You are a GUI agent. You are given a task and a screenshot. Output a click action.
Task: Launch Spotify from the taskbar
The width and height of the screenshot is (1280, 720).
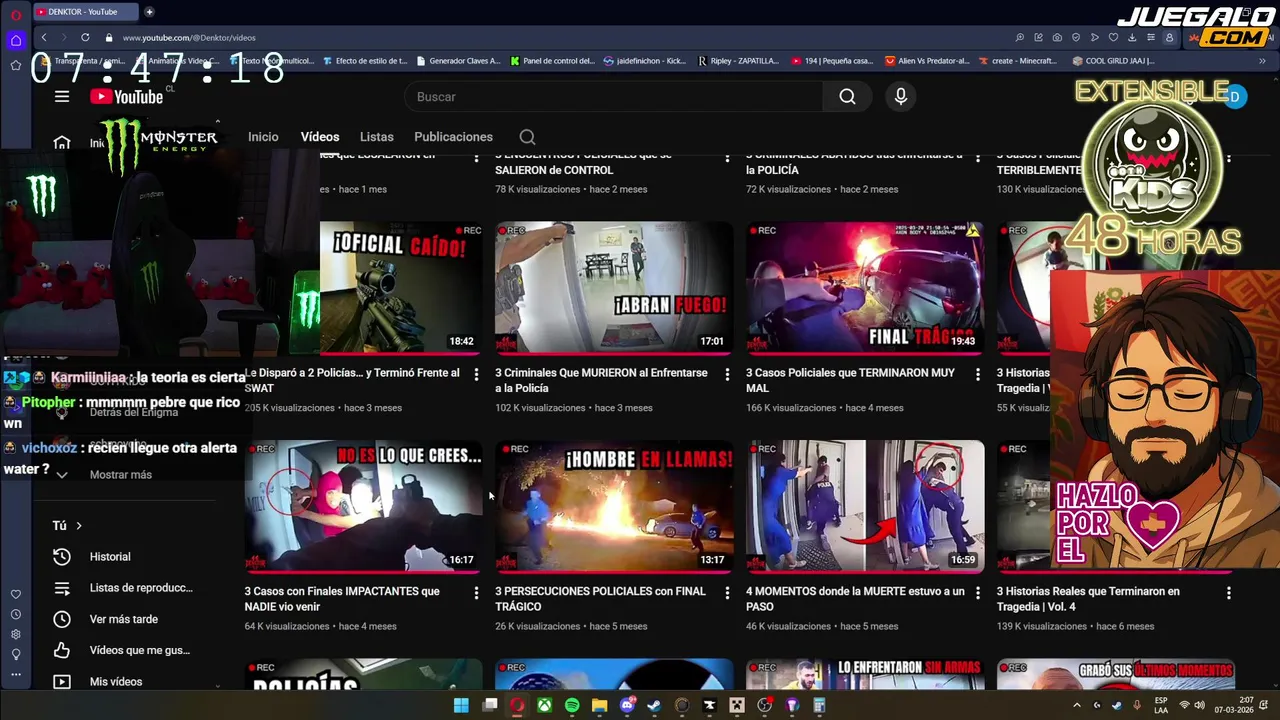572,705
